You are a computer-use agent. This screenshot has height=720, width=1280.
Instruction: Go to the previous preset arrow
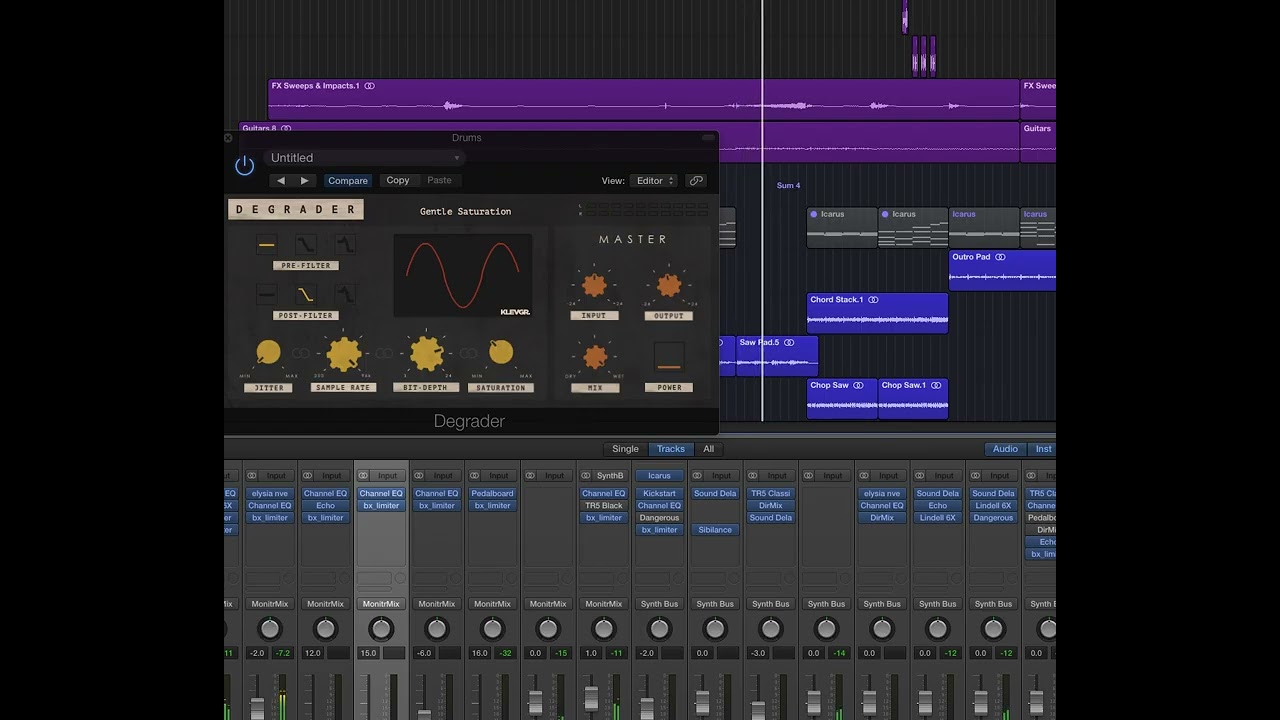pos(280,181)
